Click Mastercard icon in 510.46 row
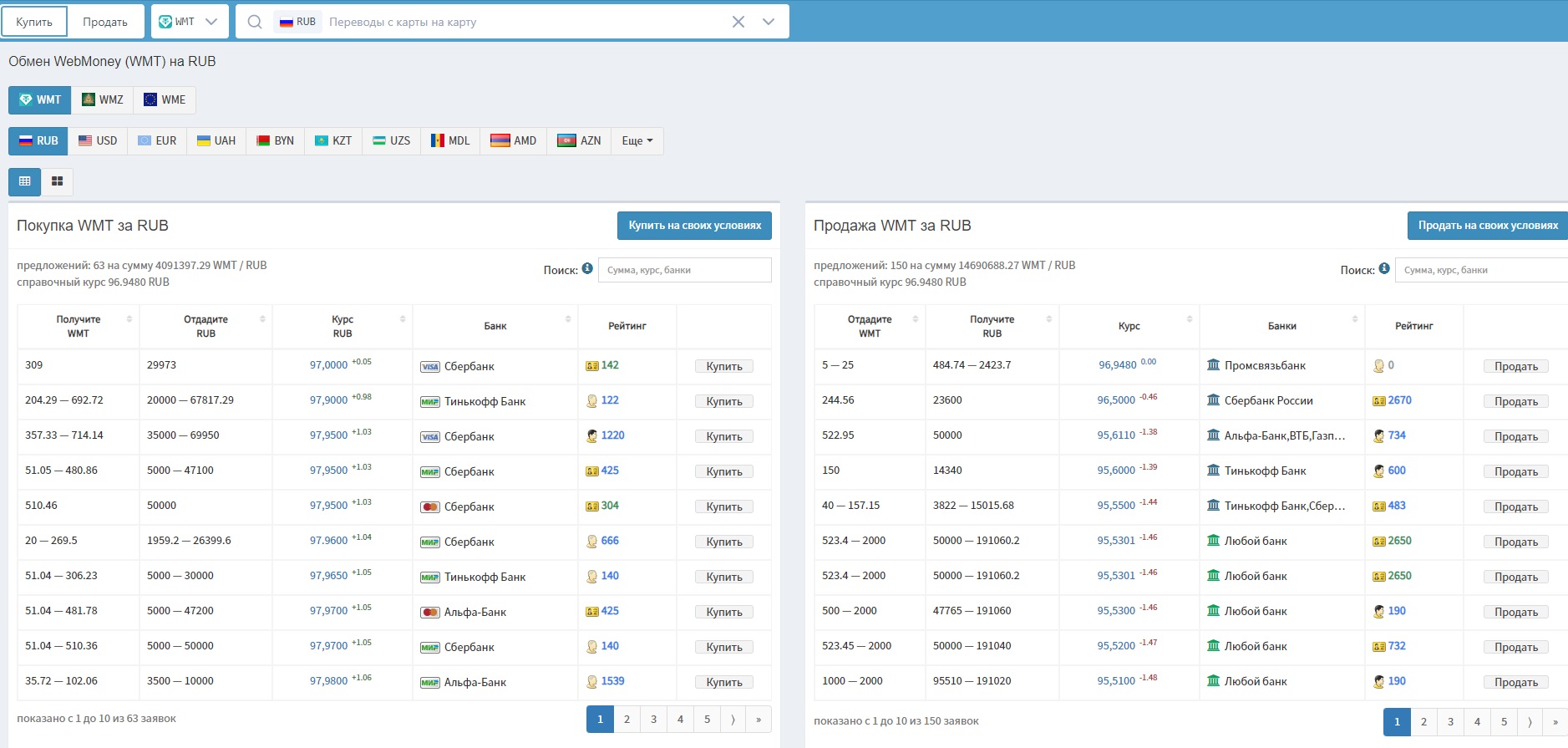Image resolution: width=1568 pixels, height=748 pixels. tap(430, 507)
